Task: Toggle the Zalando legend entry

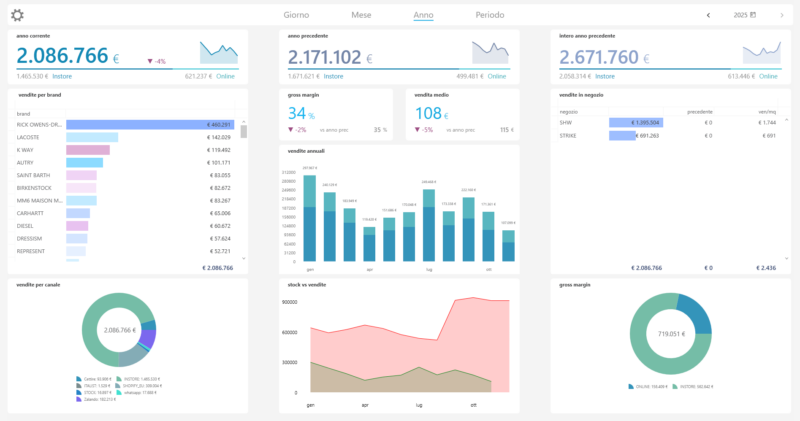Action: (96, 399)
